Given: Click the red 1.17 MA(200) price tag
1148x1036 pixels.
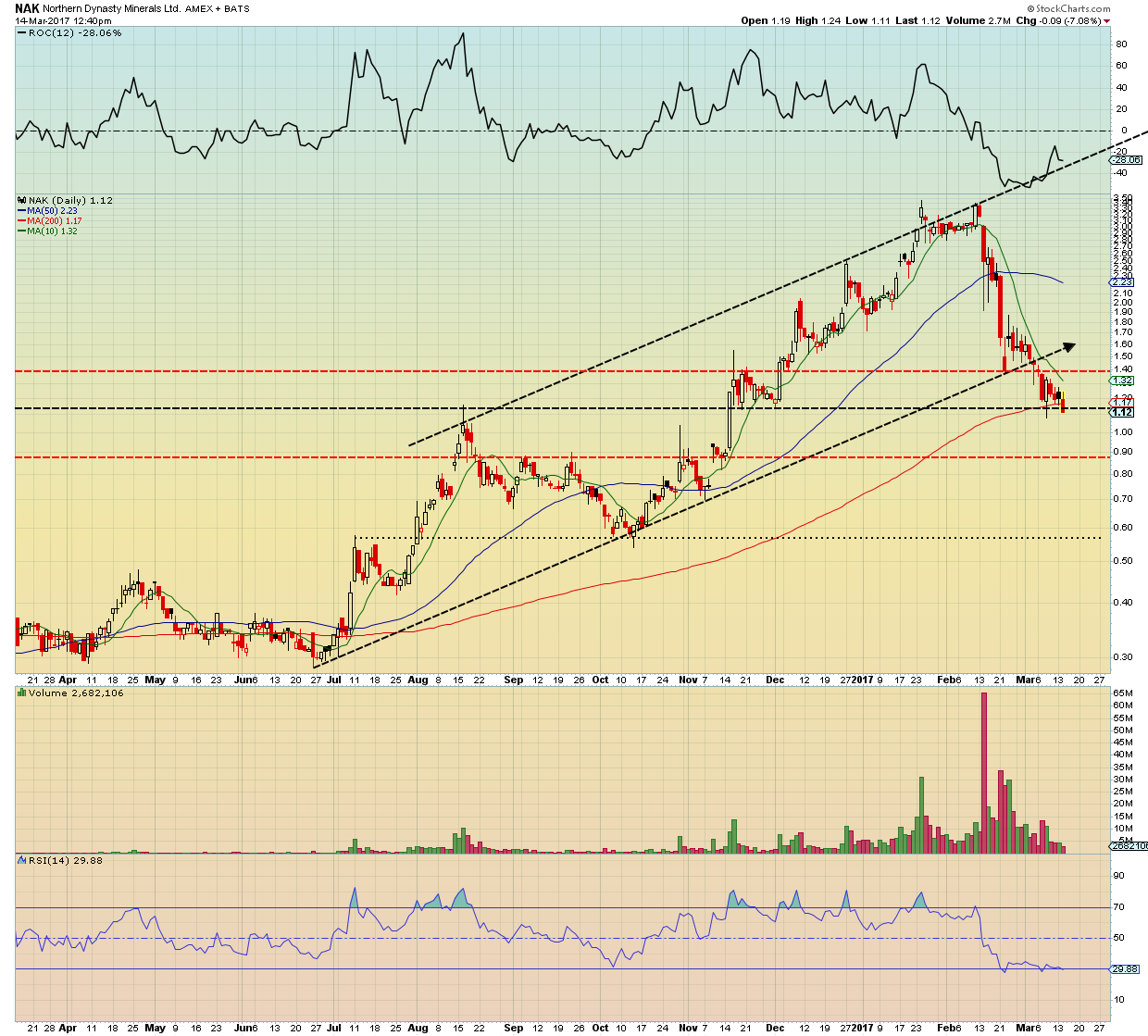Looking at the screenshot, I should [x=1122, y=402].
